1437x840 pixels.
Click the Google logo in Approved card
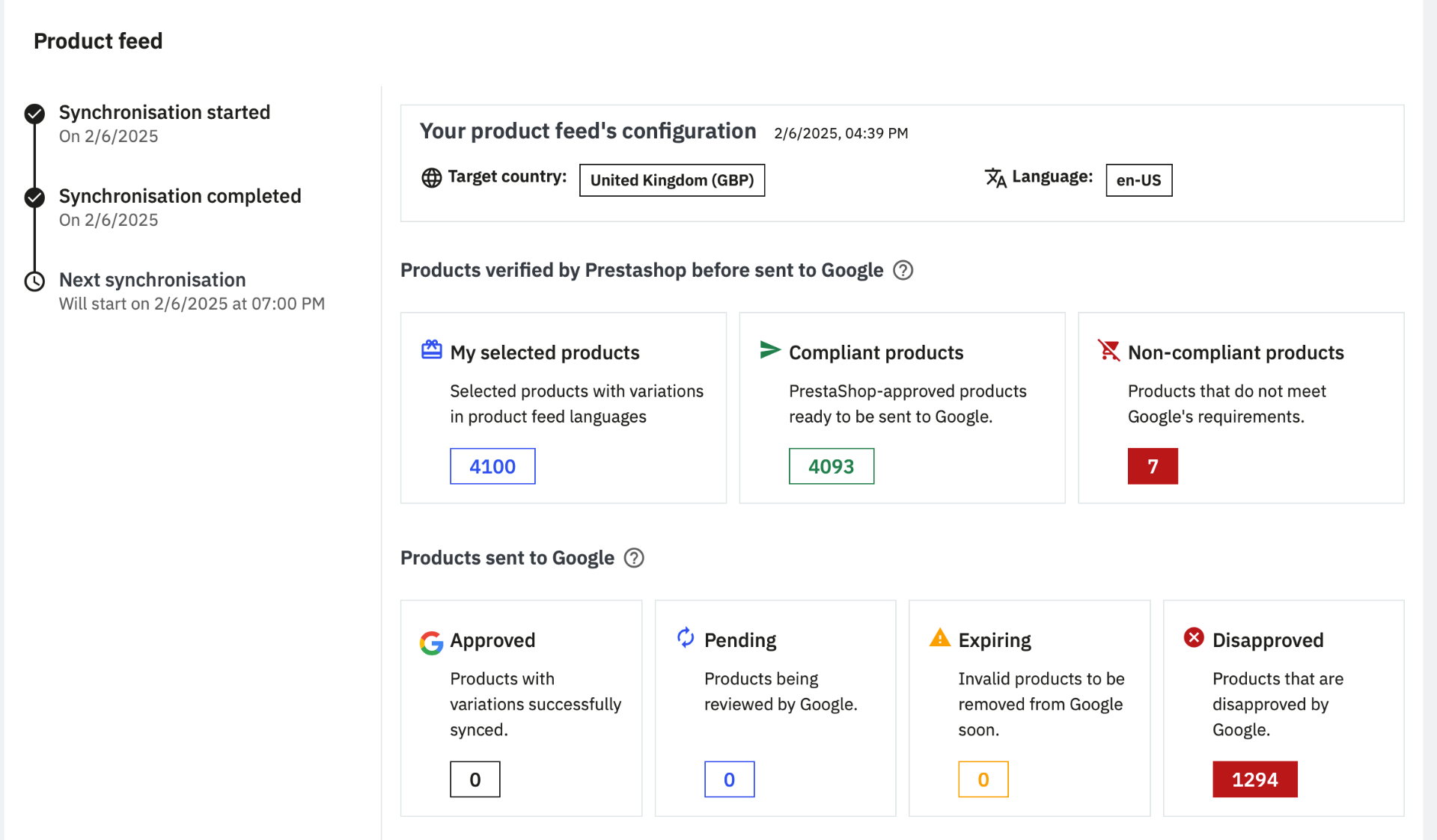coord(431,643)
